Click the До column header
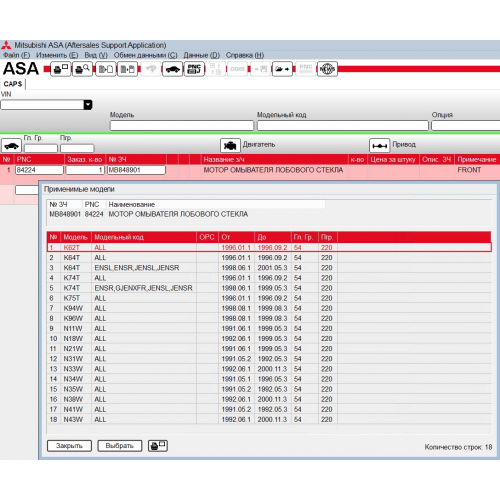 coord(273,237)
